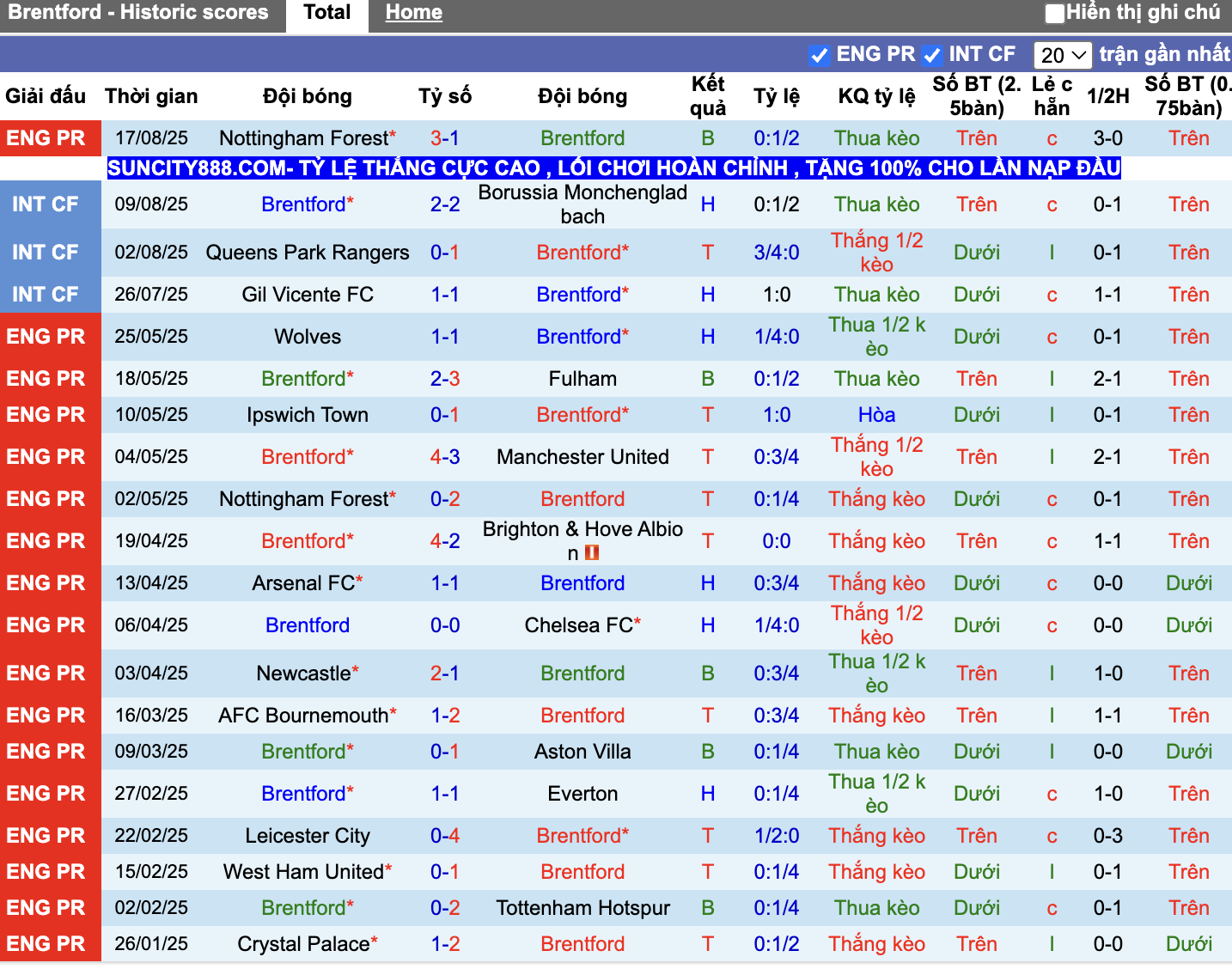Click the date 22/02/25 cell
The width and height of the screenshot is (1232, 969).
pos(151,836)
